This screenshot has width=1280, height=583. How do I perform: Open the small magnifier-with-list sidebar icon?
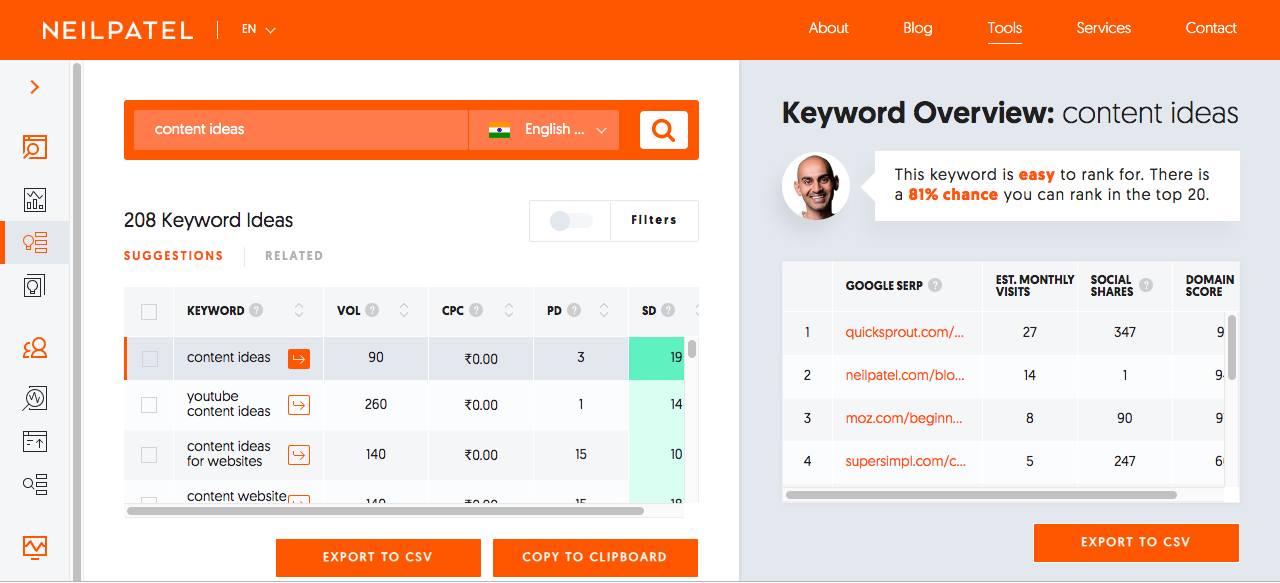[x=35, y=485]
